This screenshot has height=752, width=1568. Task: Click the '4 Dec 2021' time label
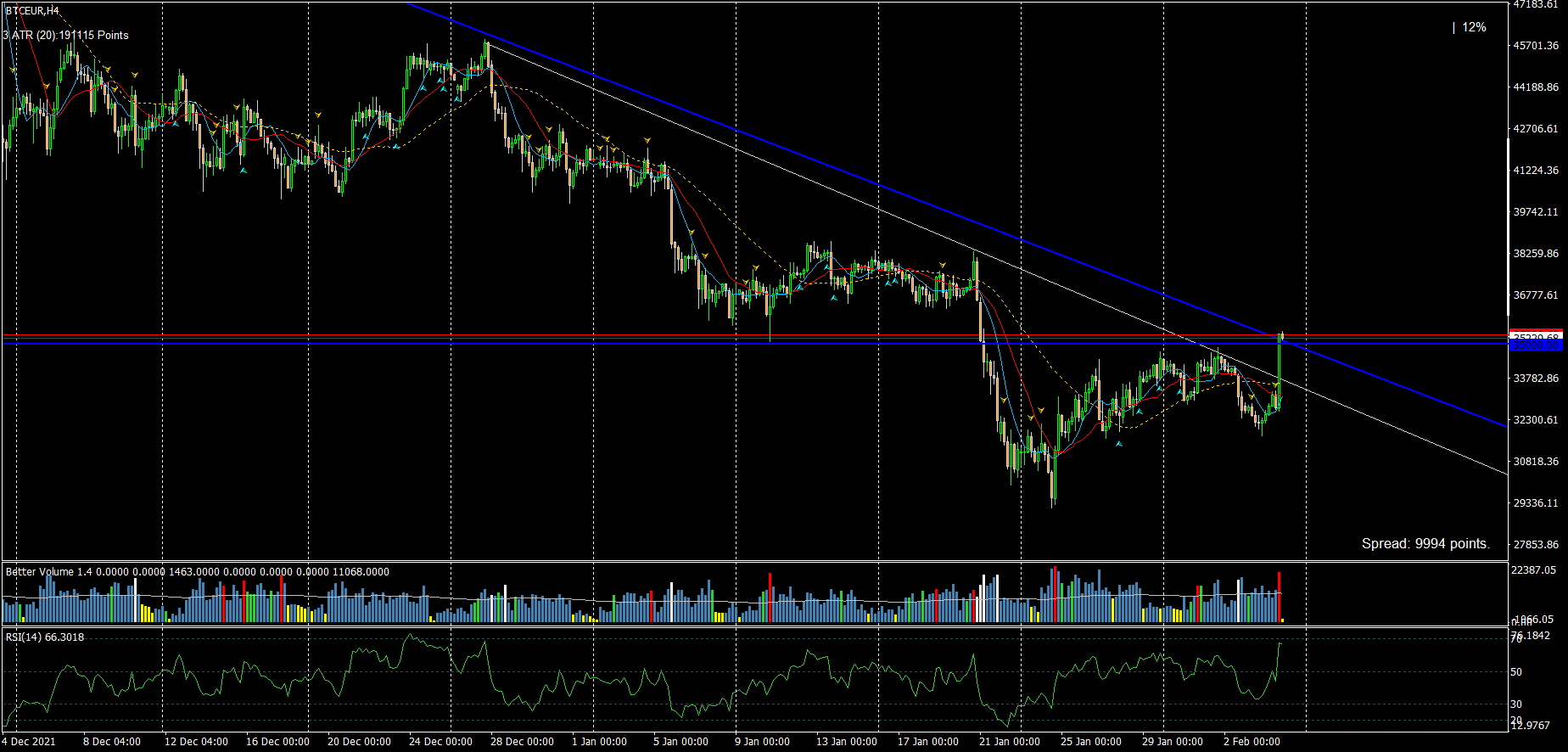[x=29, y=742]
